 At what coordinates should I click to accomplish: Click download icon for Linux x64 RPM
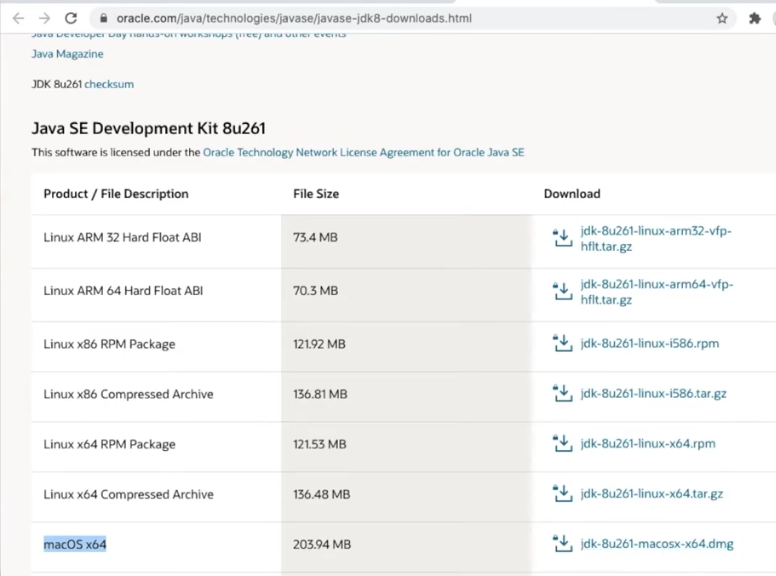(x=561, y=443)
